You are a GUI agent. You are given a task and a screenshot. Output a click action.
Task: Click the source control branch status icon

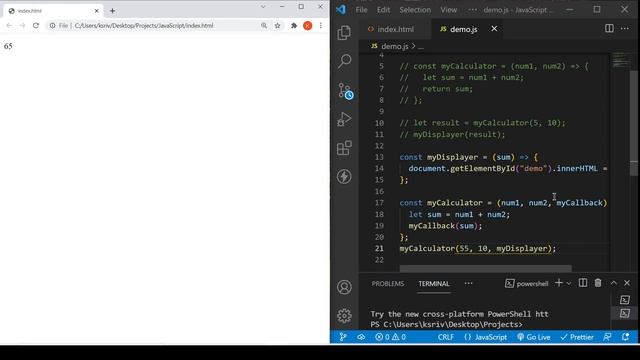(343, 337)
